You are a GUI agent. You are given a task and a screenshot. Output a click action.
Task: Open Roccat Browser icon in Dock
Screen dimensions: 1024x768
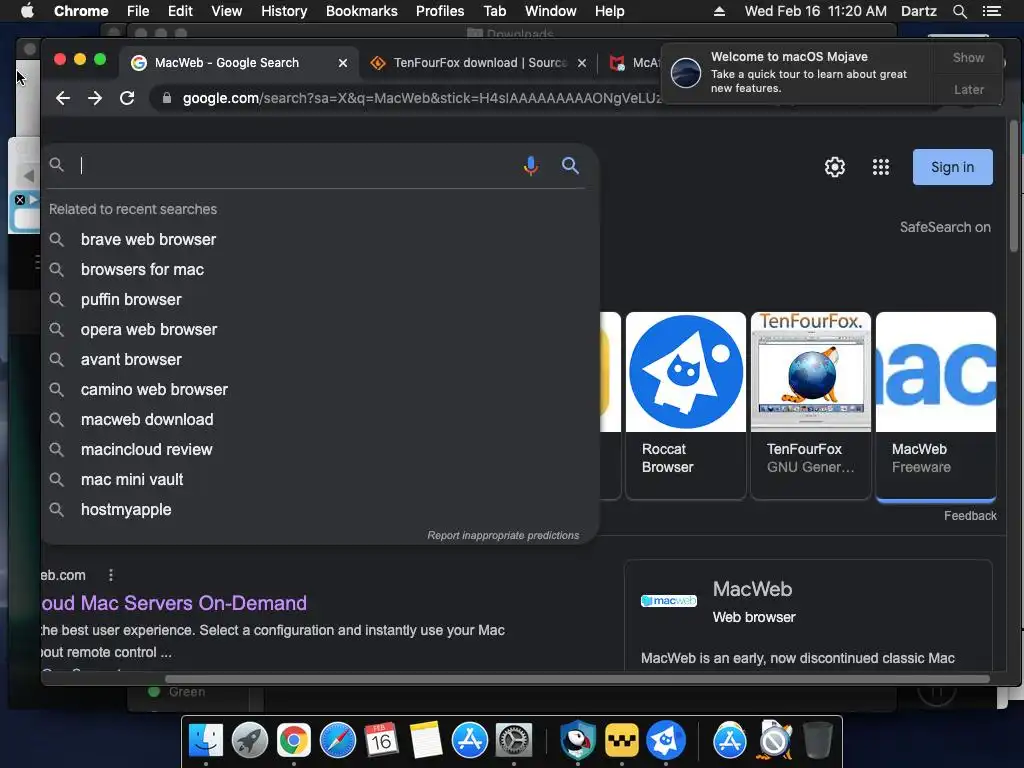[665, 740]
